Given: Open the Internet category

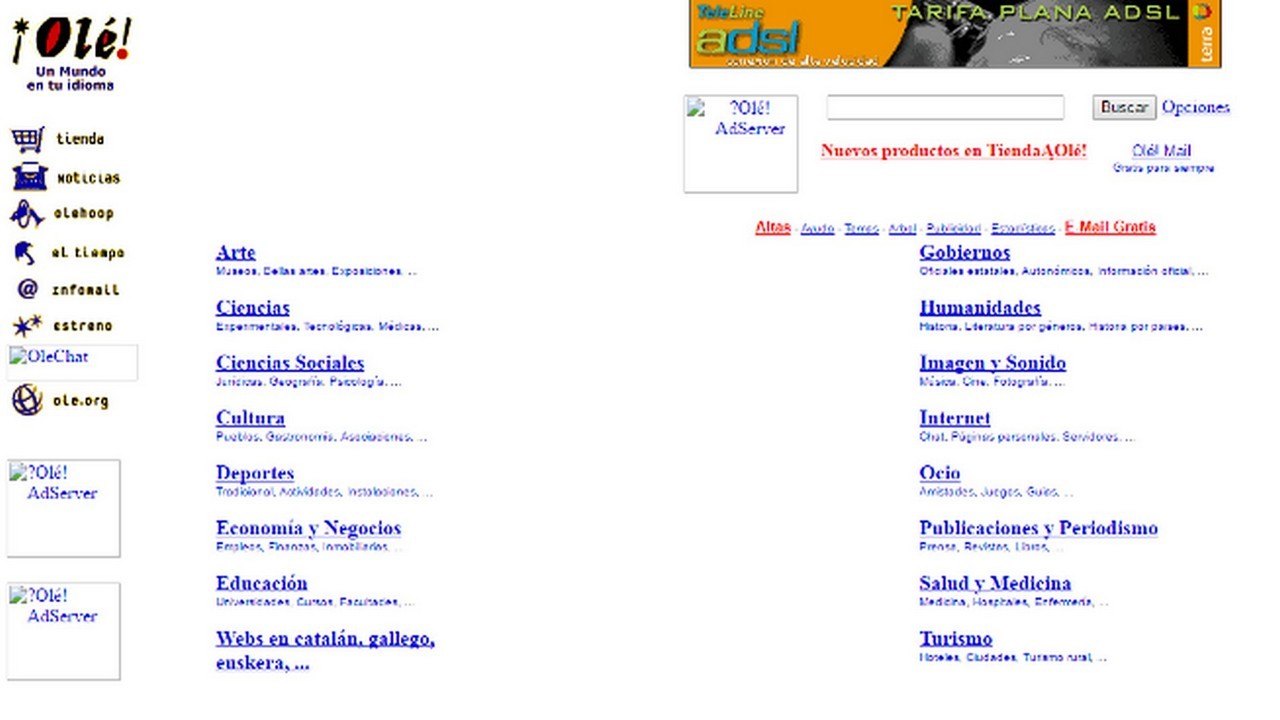Looking at the screenshot, I should pyautogui.click(x=955, y=417).
